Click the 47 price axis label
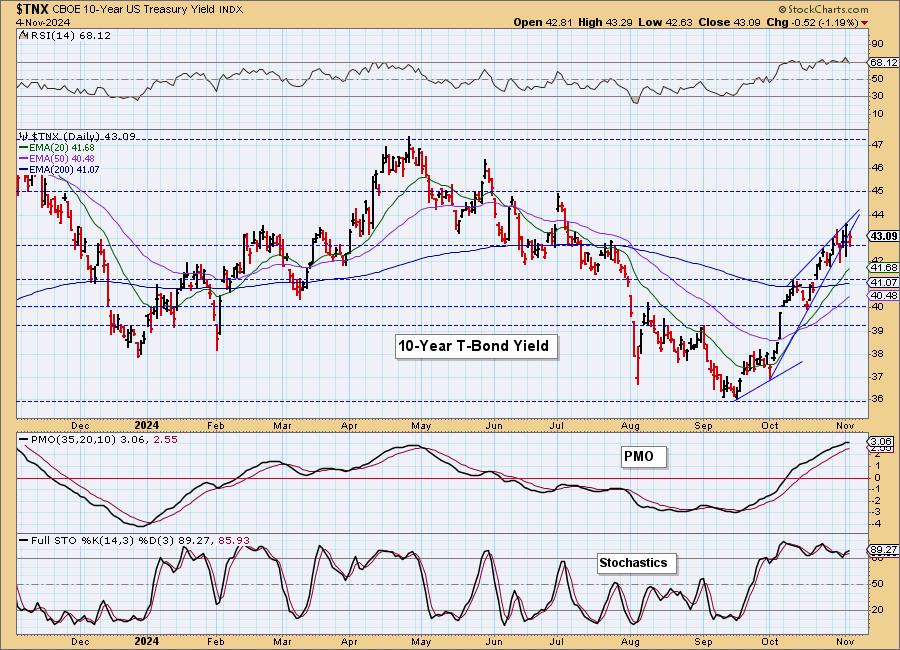 coord(878,144)
